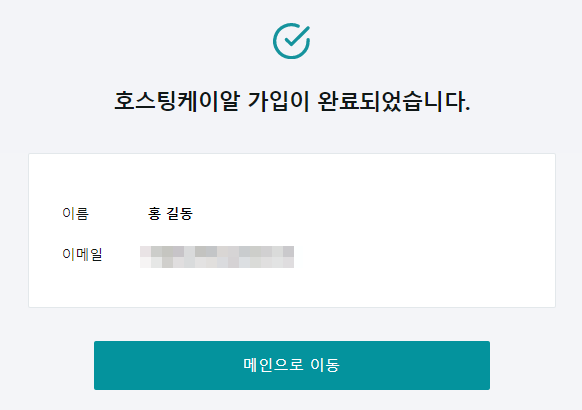
Task: Click the word '완료되었습니다.' in the heading
Action: pos(394,101)
